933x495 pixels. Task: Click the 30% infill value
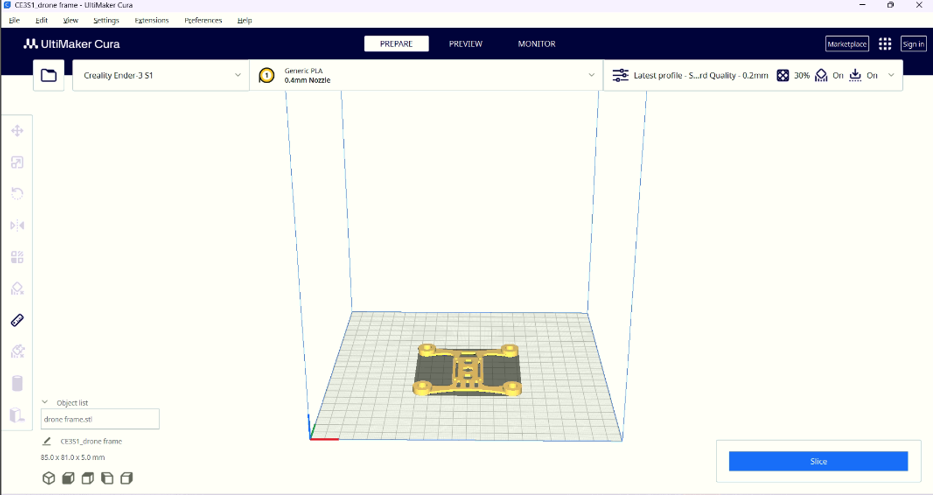pos(801,76)
